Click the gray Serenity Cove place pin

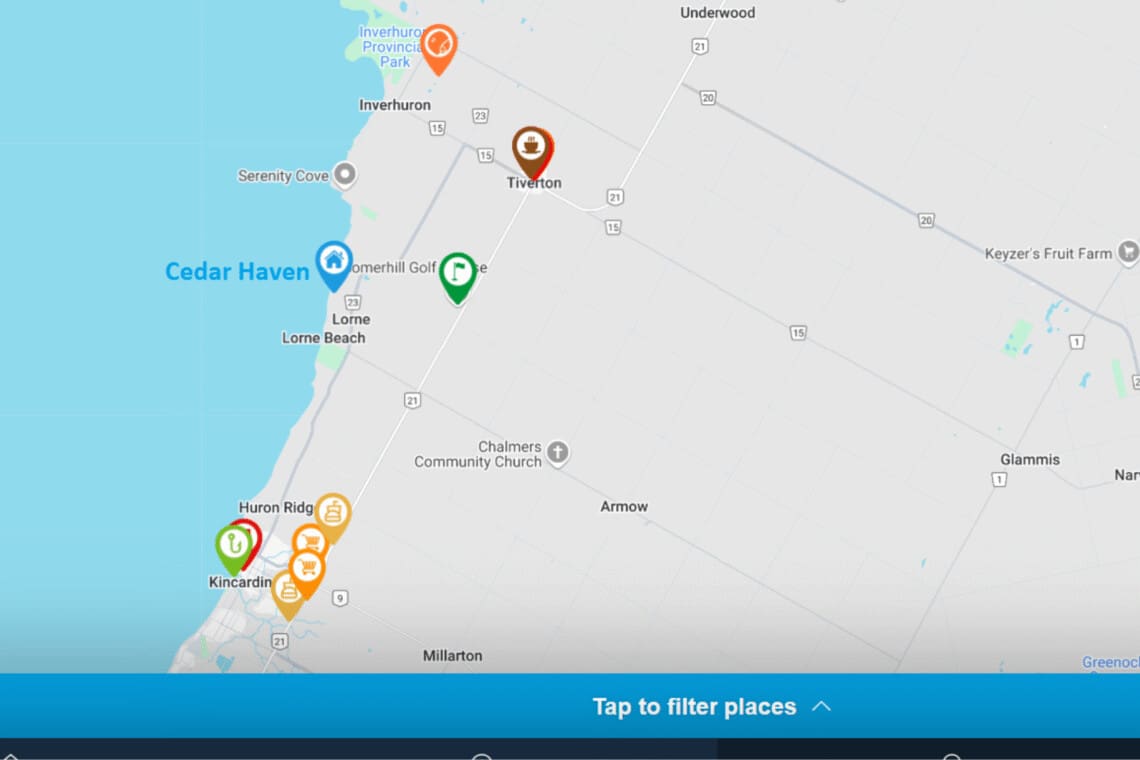tap(345, 175)
